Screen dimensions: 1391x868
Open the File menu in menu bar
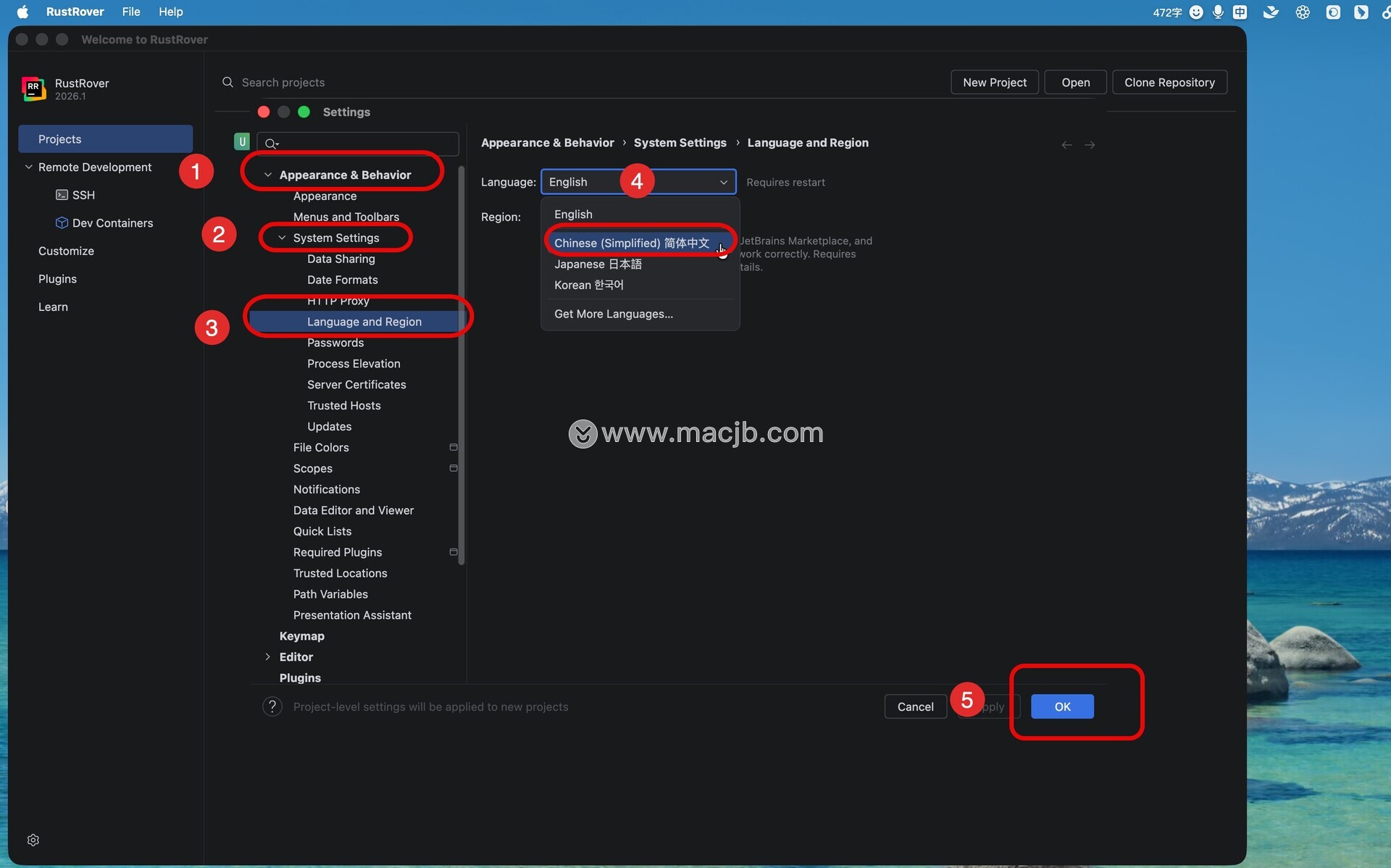[x=130, y=12]
